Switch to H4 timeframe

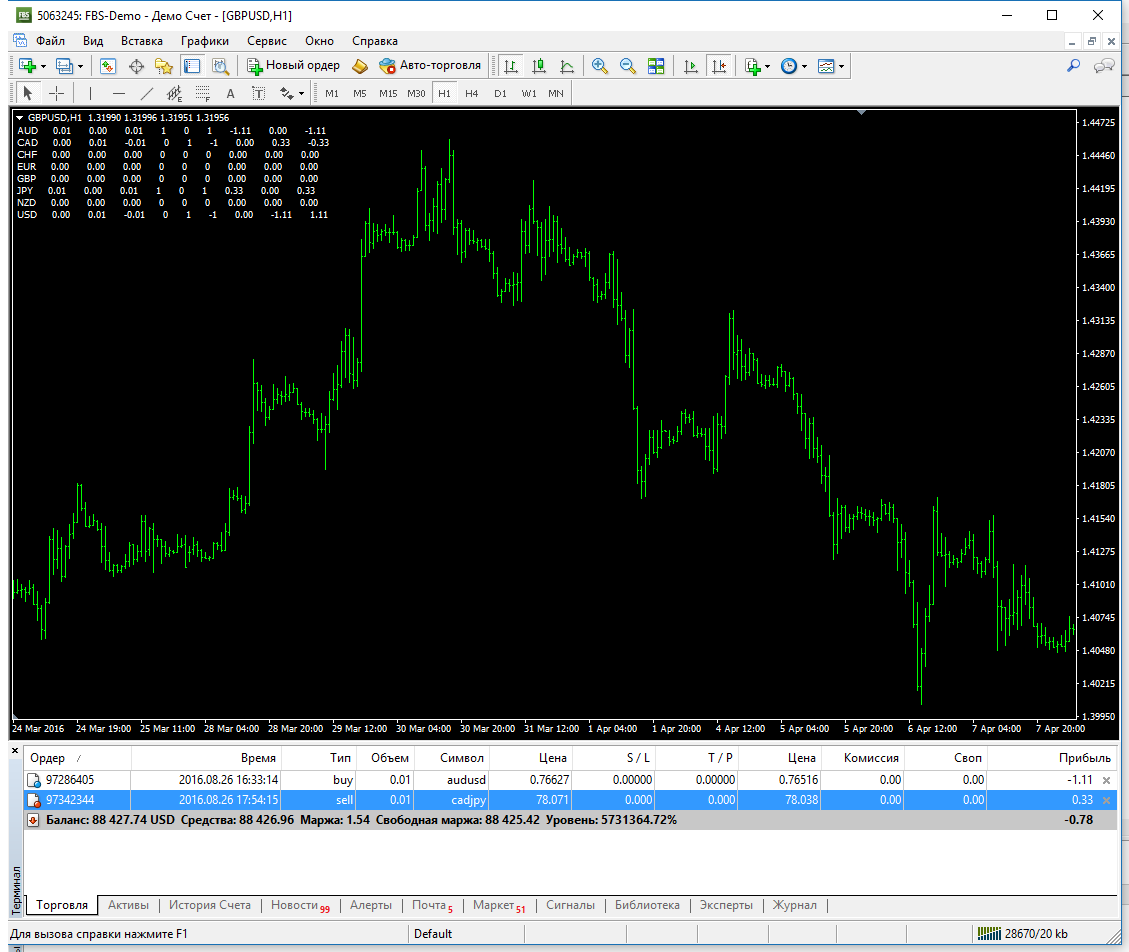point(472,94)
